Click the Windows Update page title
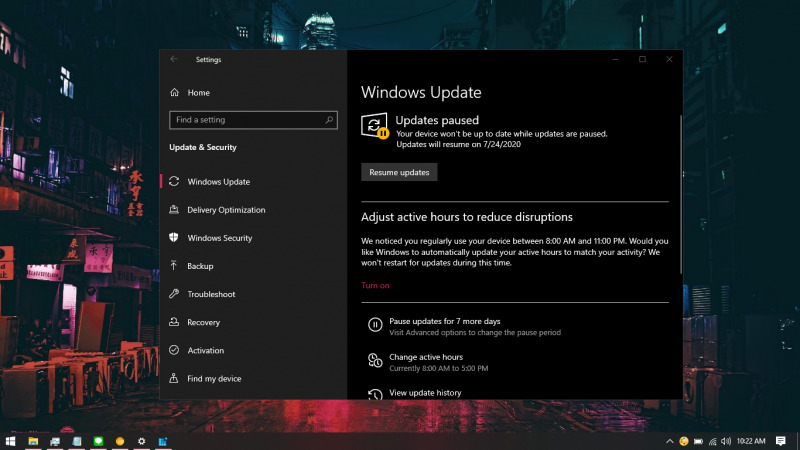The image size is (800, 450). [x=421, y=92]
